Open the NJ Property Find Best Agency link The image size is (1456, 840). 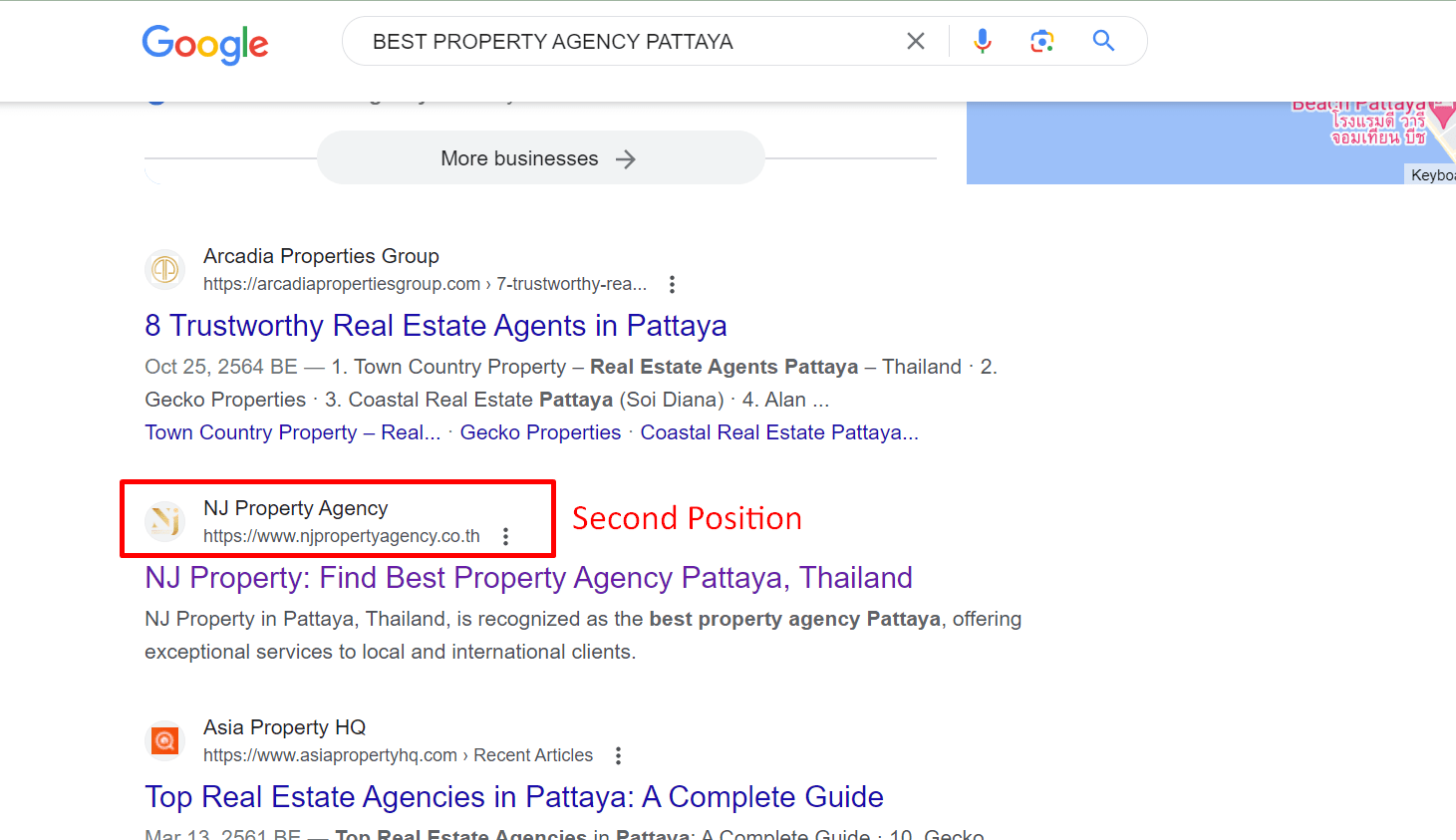(528, 578)
